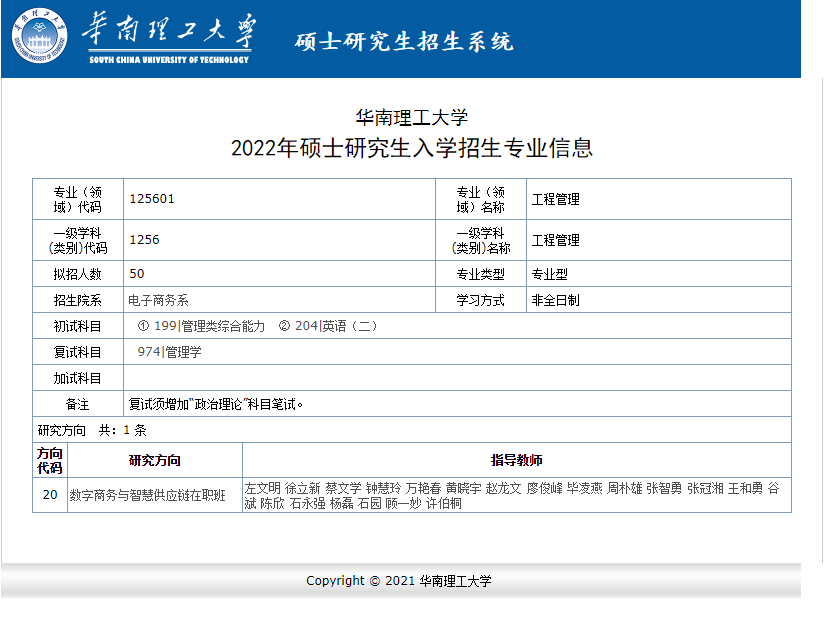Click the direction code 20
The width and height of the screenshot is (832, 621).
coord(50,495)
